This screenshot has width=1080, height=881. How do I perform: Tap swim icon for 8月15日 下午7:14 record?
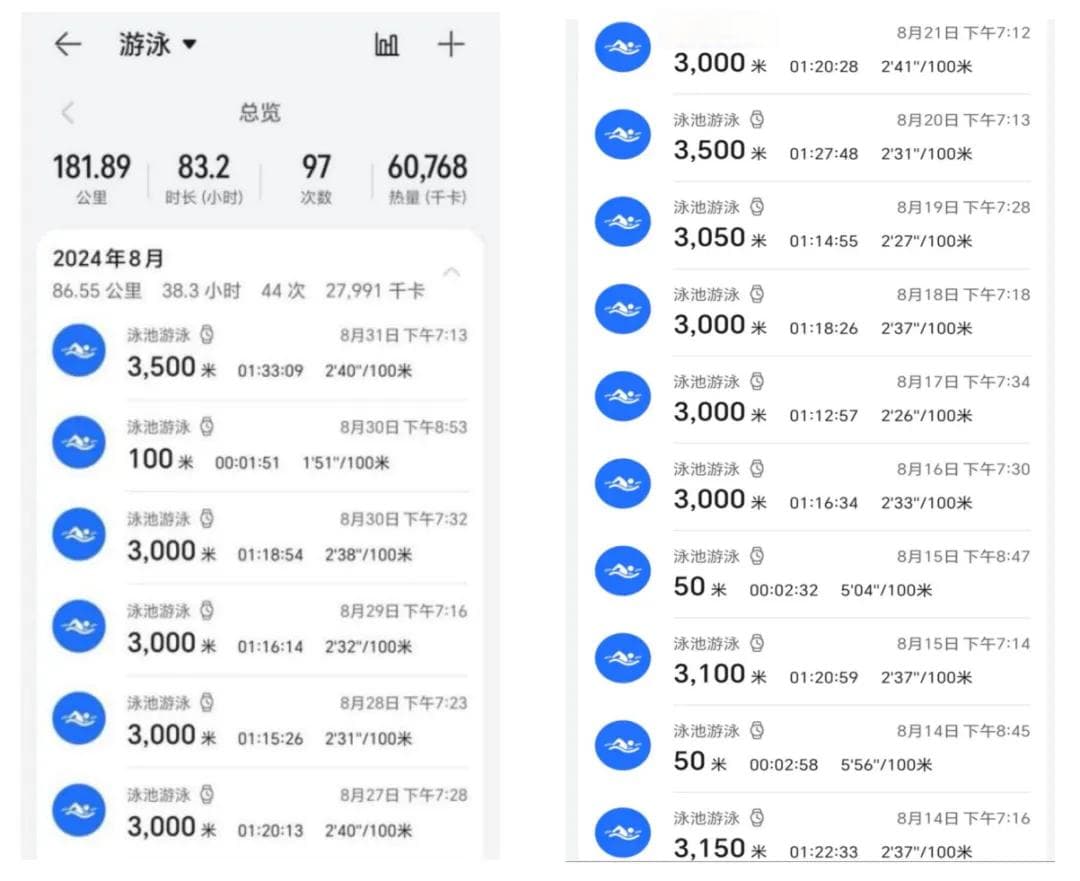click(x=623, y=658)
